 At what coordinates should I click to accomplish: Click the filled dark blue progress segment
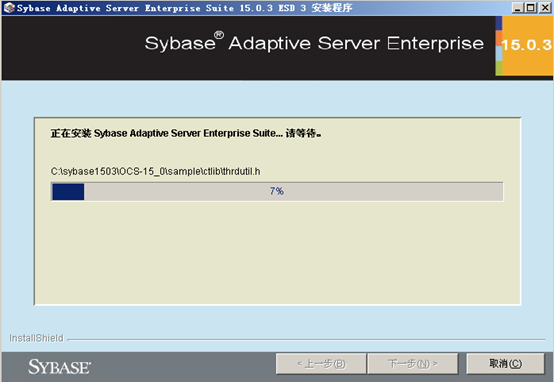click(68, 192)
